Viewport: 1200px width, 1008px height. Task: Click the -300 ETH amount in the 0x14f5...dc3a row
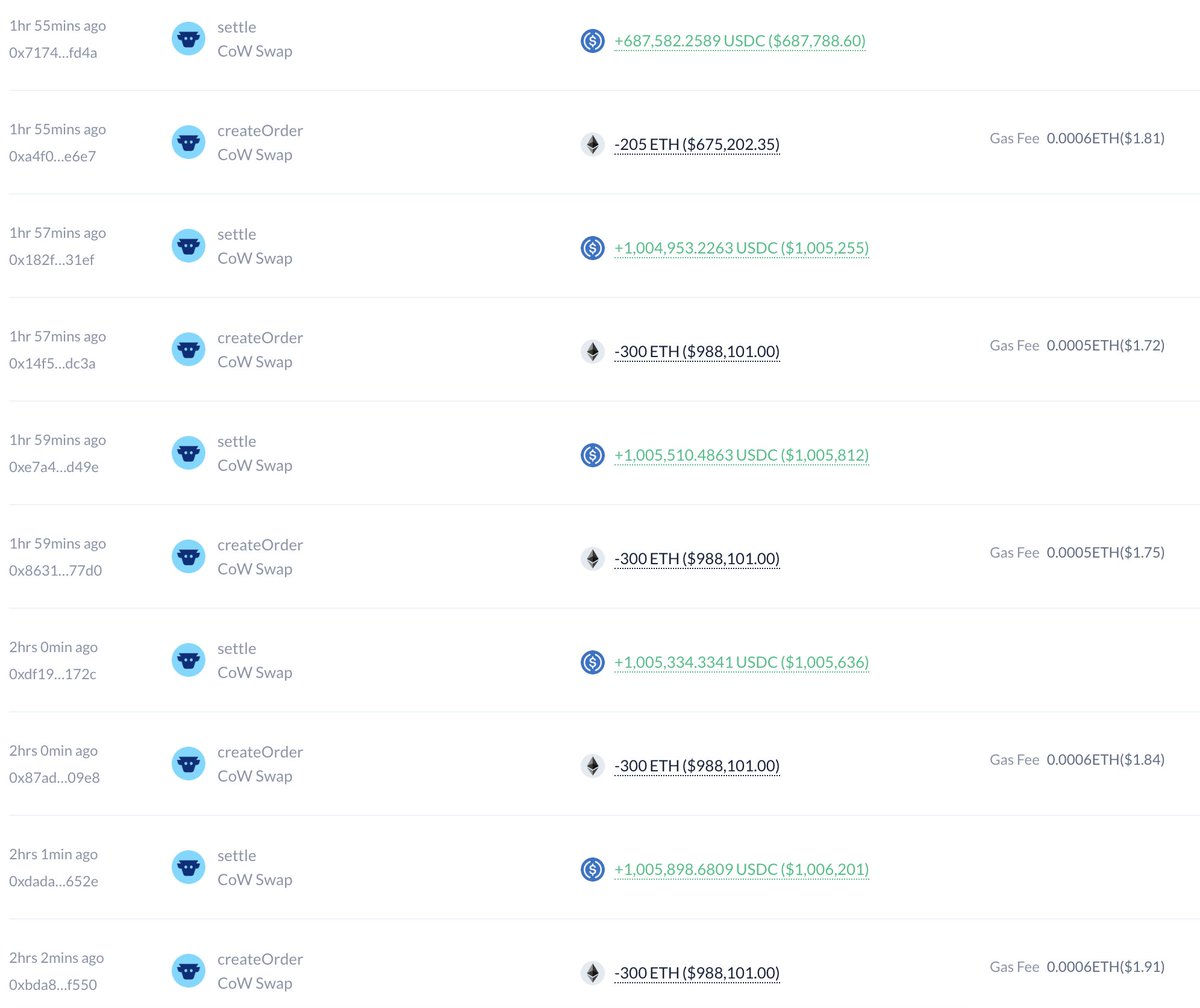coord(697,352)
